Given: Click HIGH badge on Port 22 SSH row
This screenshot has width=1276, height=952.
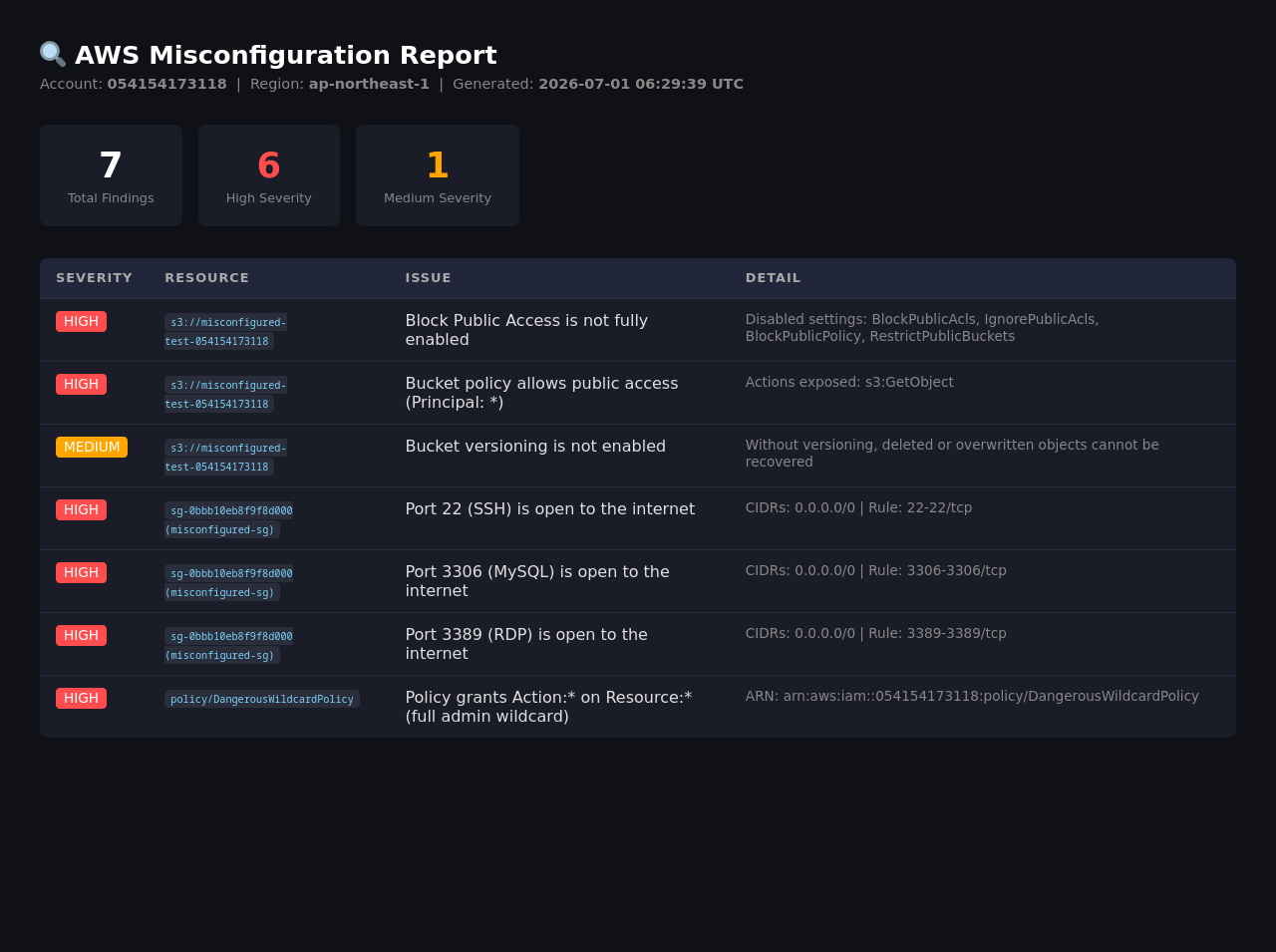Looking at the screenshot, I should (x=81, y=509).
